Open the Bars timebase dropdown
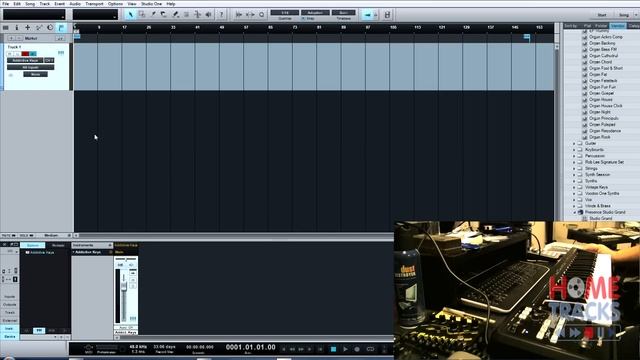 [x=344, y=13]
